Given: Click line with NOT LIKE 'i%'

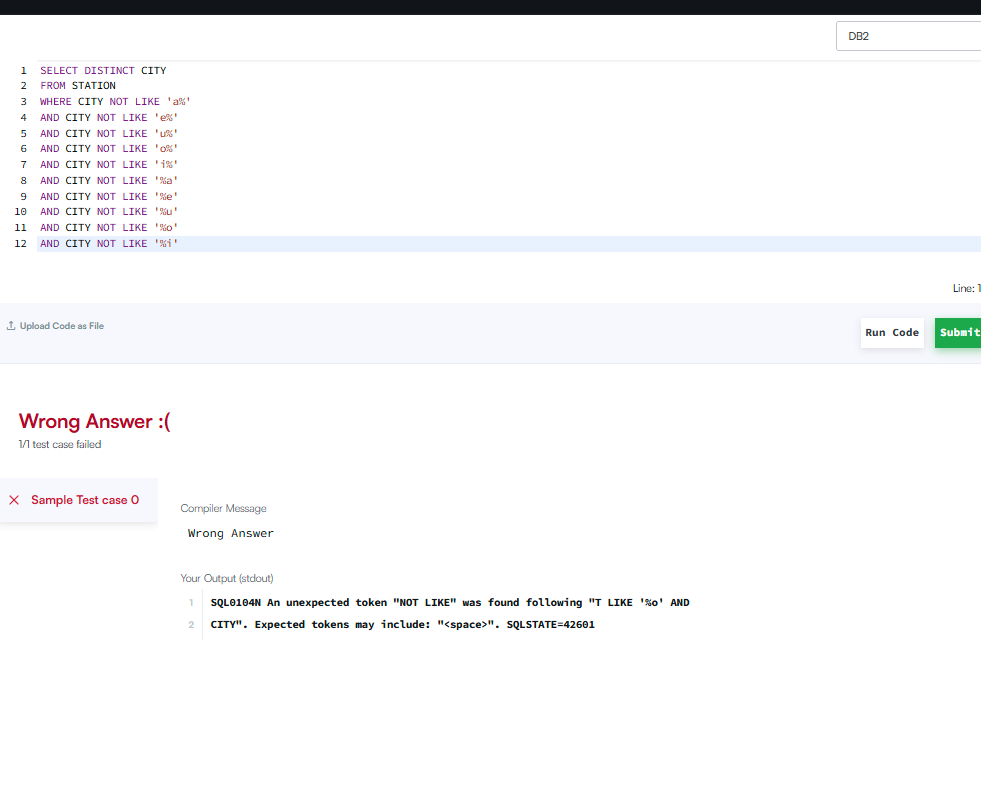Looking at the screenshot, I should [109, 165].
